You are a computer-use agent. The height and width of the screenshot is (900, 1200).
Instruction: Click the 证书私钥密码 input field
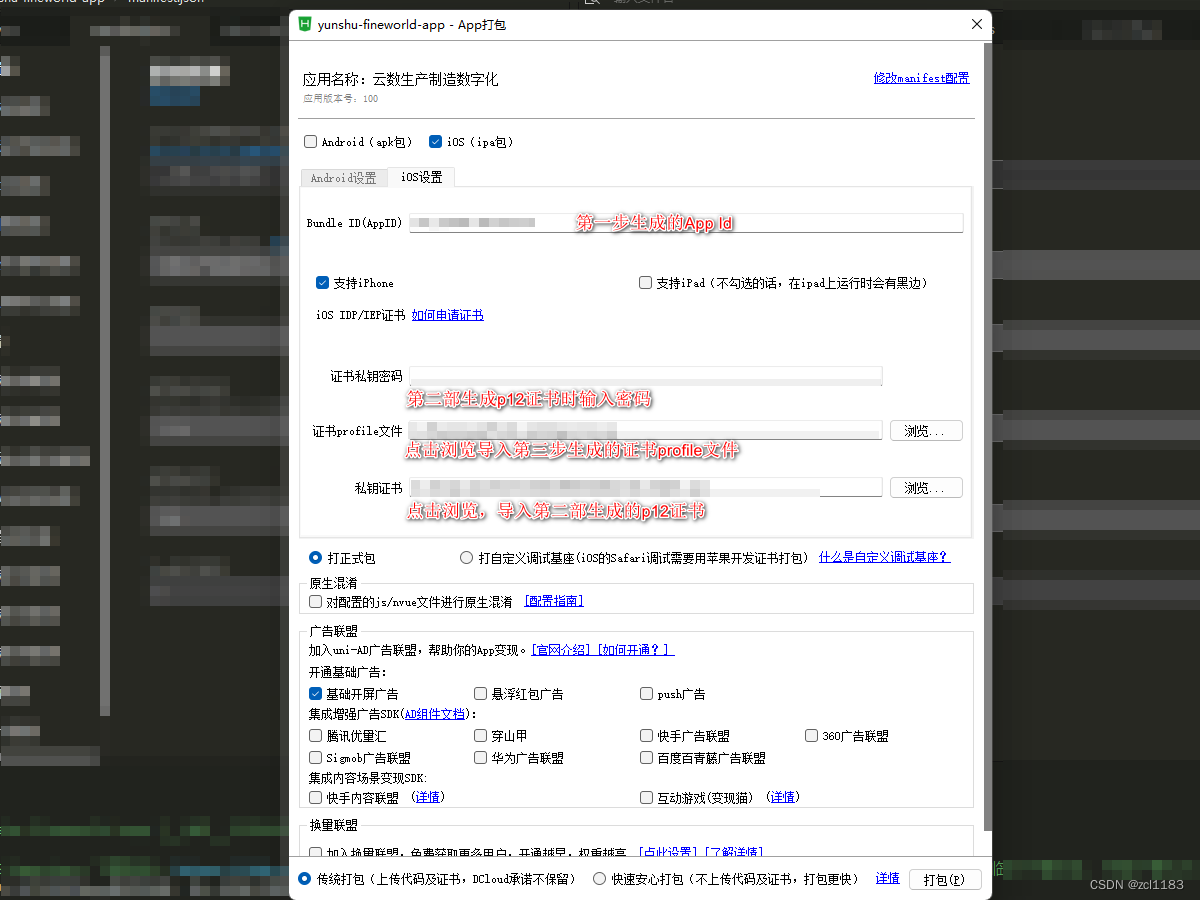[x=645, y=375]
